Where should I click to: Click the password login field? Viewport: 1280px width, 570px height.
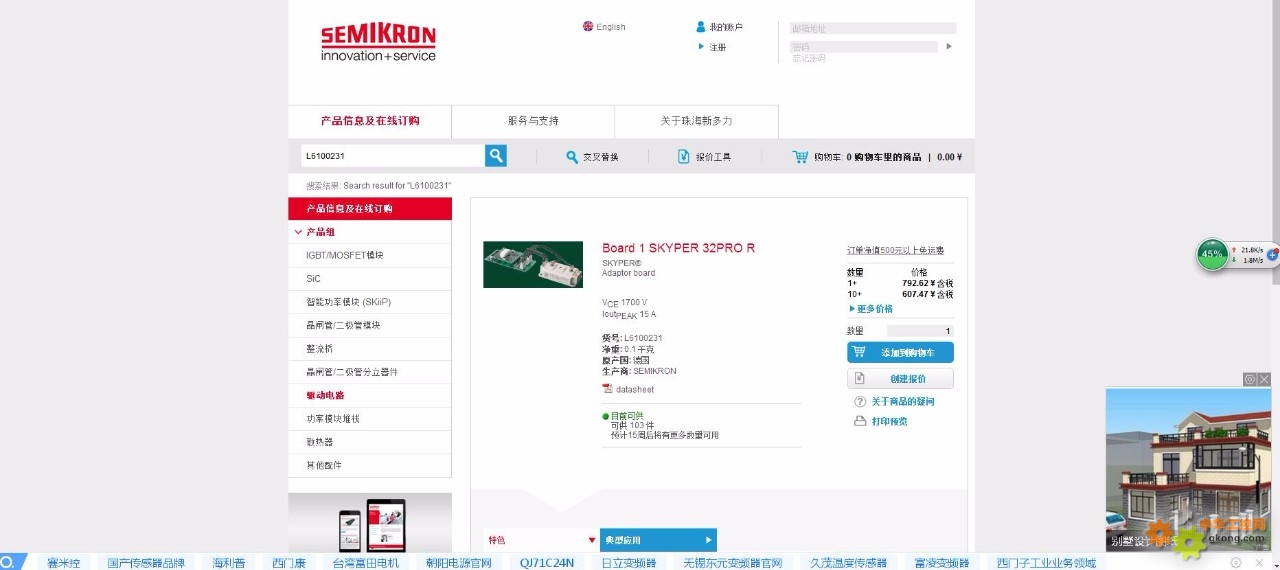(864, 47)
